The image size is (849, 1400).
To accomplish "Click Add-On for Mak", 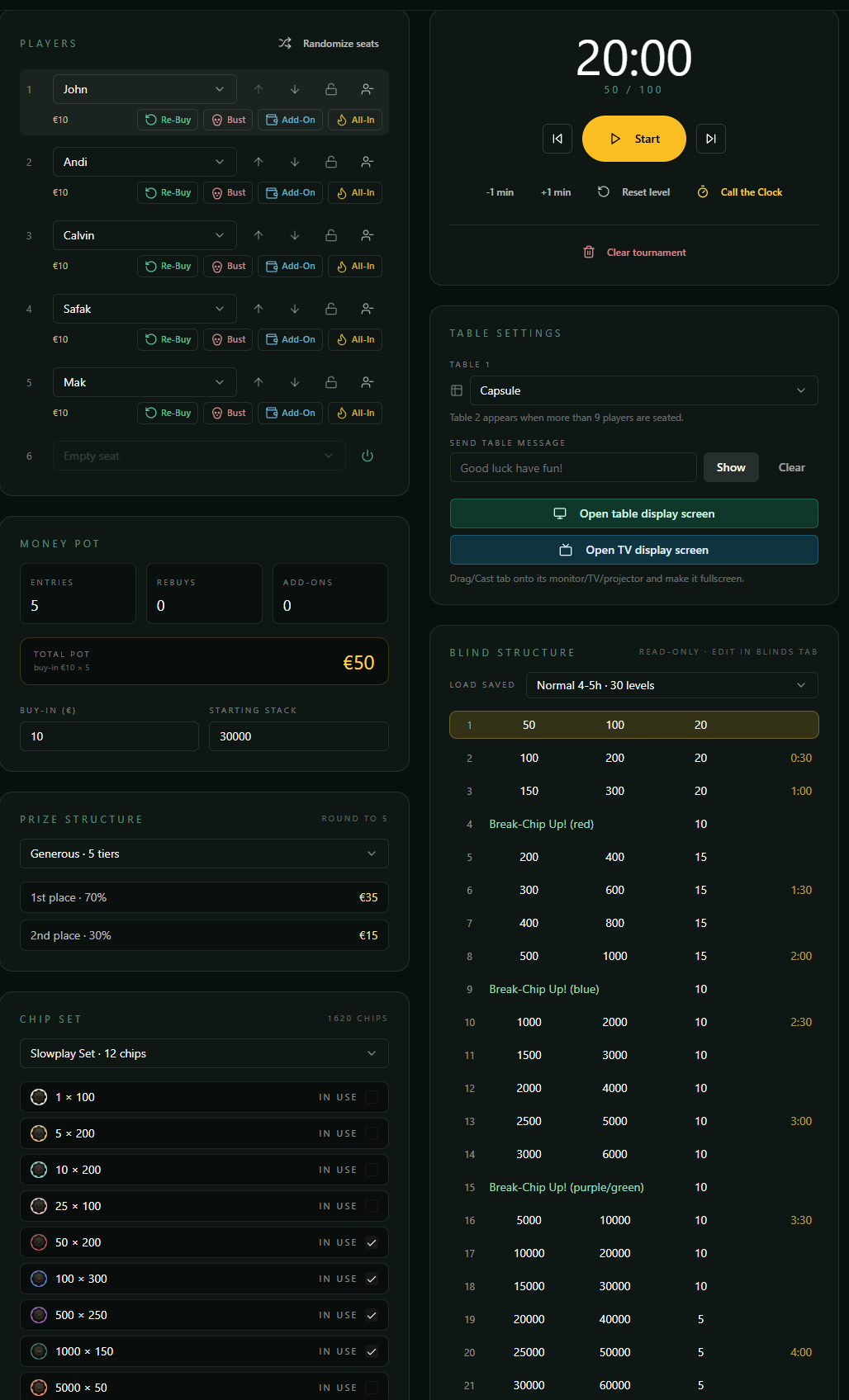I will [290, 413].
